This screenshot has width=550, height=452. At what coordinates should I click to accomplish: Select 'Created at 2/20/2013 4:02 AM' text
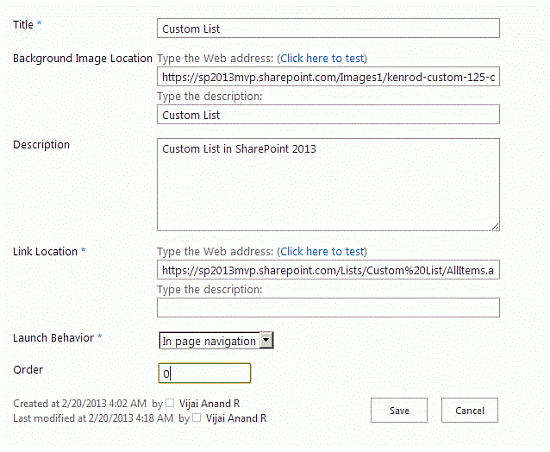80,404
